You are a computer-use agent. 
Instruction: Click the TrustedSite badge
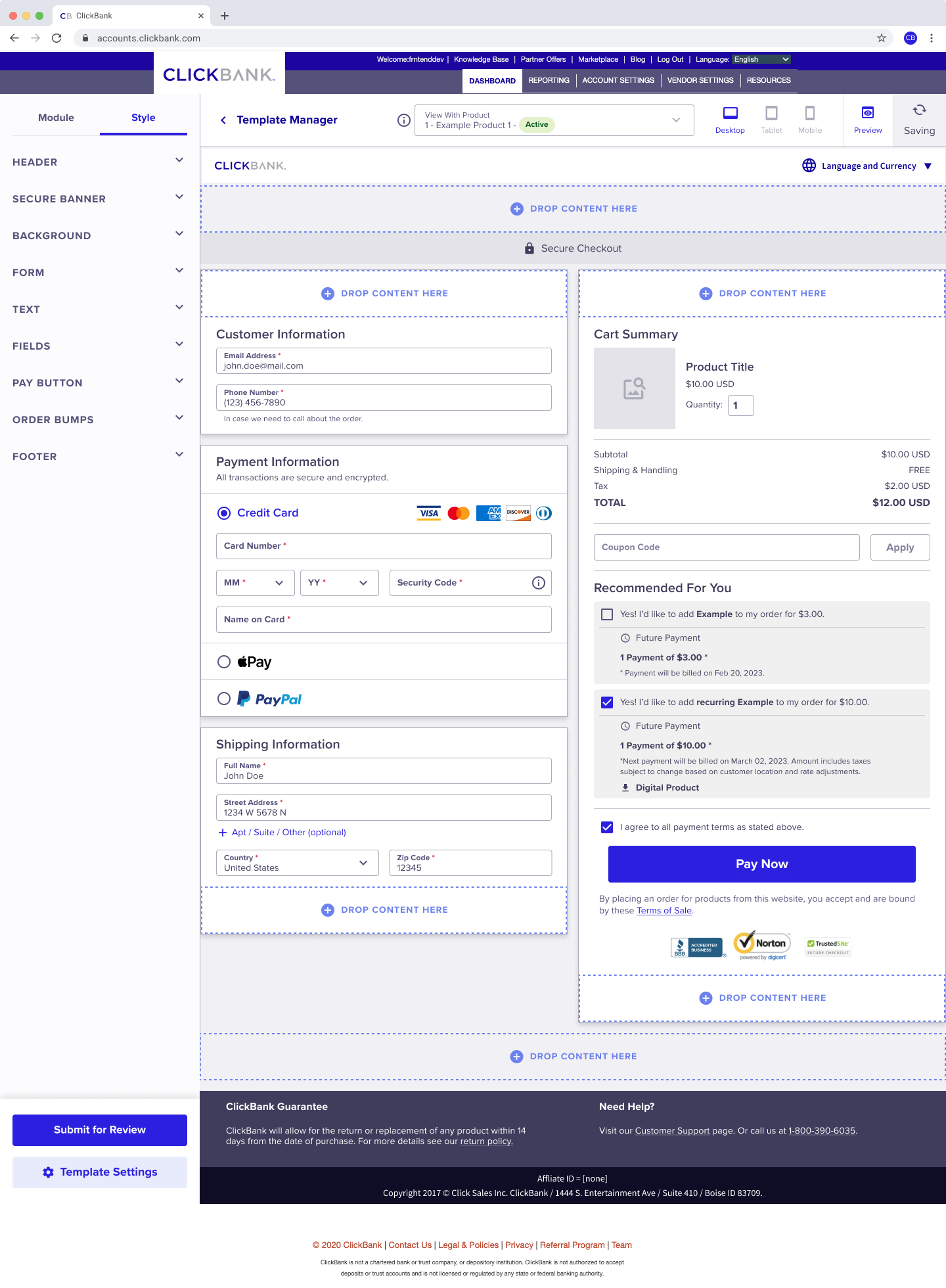(x=828, y=947)
